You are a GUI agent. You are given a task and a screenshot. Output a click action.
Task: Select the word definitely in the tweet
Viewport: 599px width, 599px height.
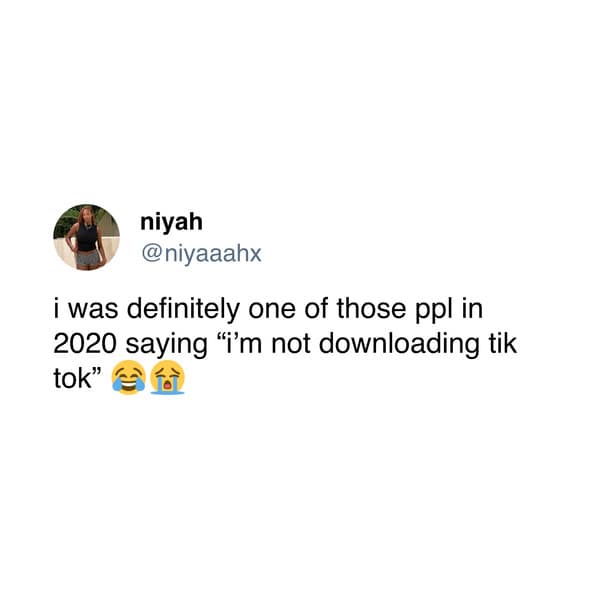[x=183, y=309]
